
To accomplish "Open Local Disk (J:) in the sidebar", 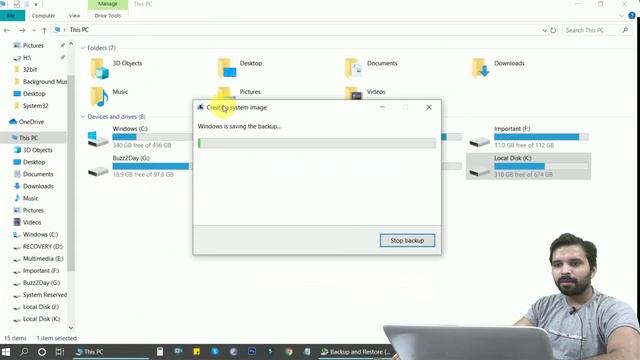I will point(40,307).
